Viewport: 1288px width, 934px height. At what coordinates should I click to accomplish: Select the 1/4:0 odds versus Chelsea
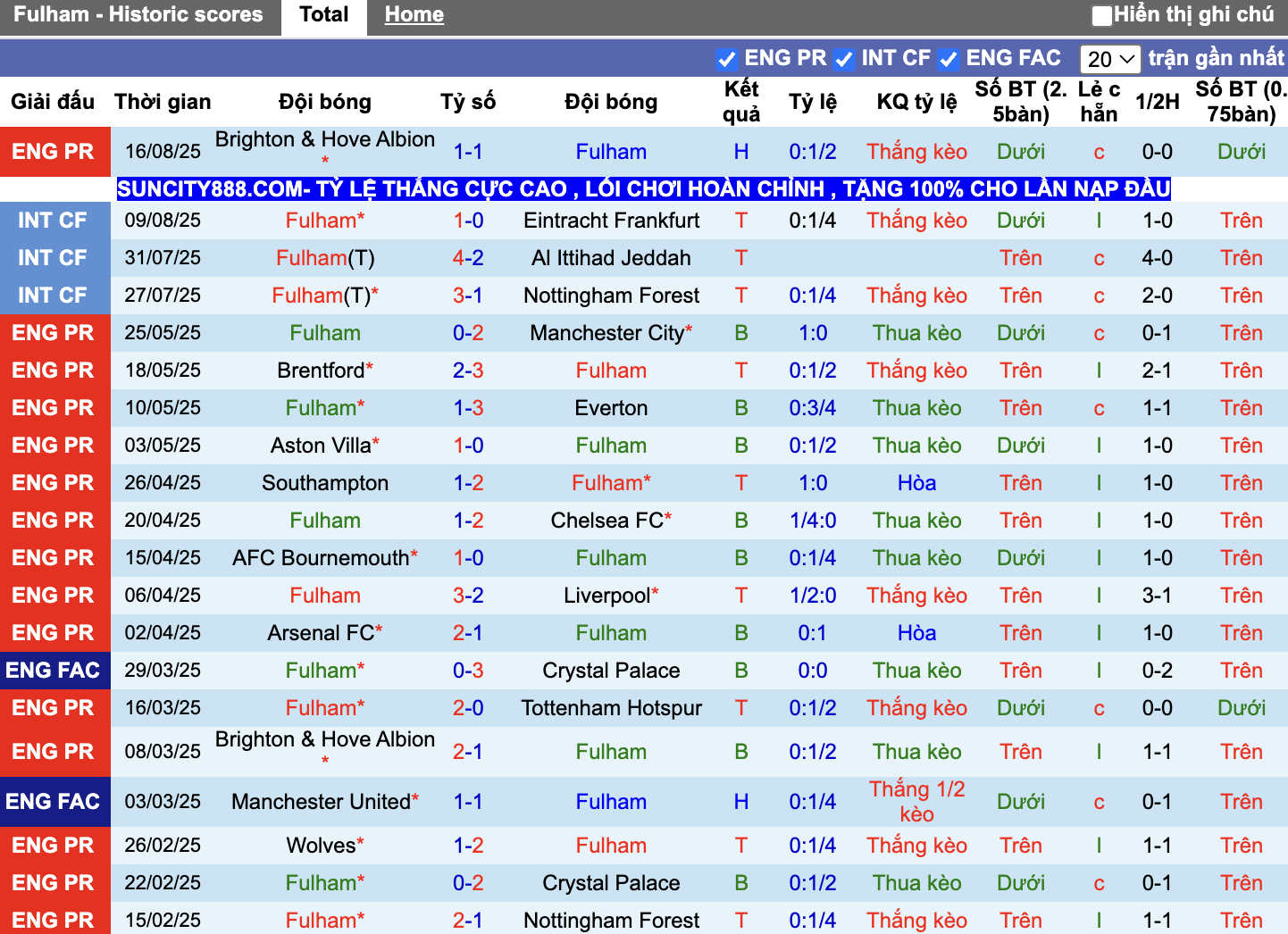[813, 521]
